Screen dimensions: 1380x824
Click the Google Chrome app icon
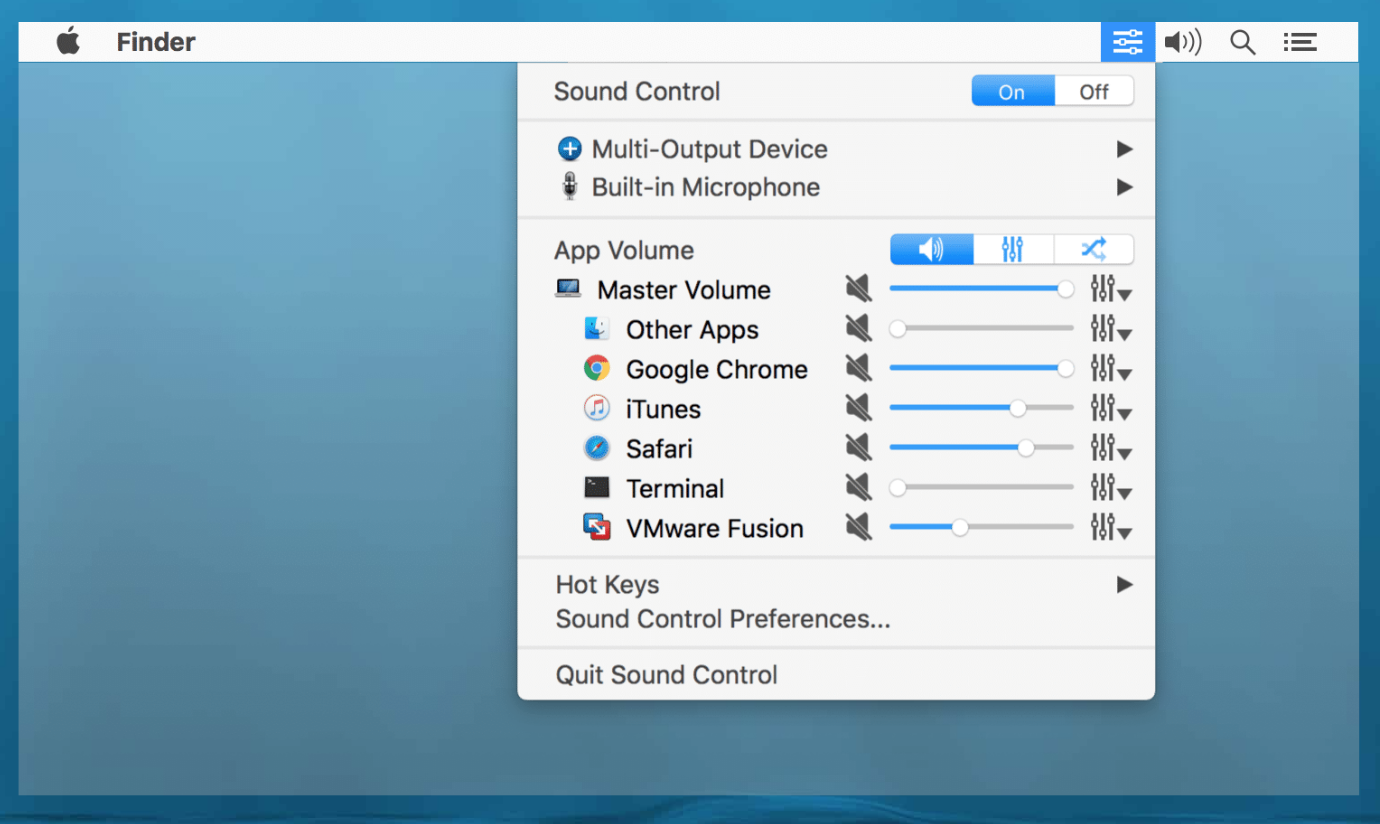point(597,368)
